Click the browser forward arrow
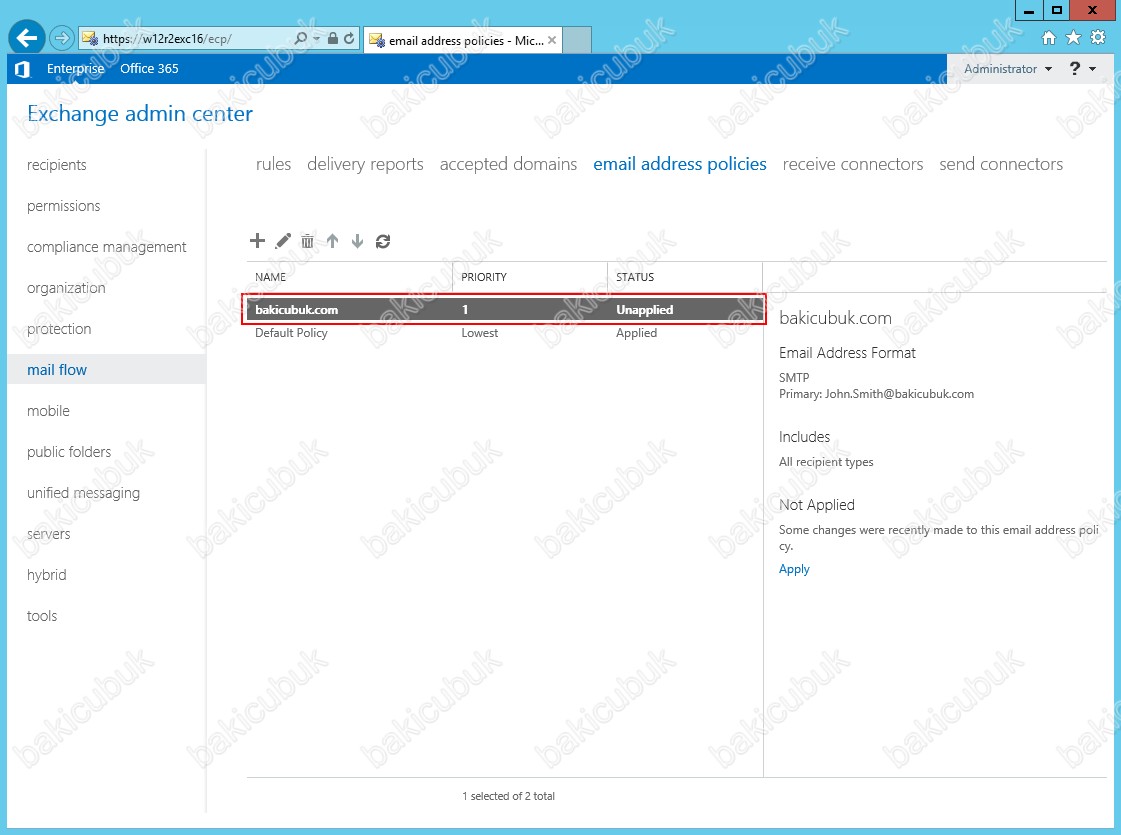 [x=62, y=38]
